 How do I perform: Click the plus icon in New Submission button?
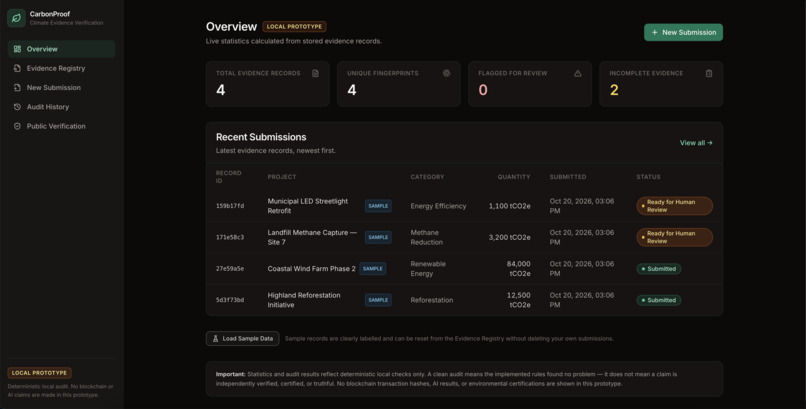pos(655,32)
